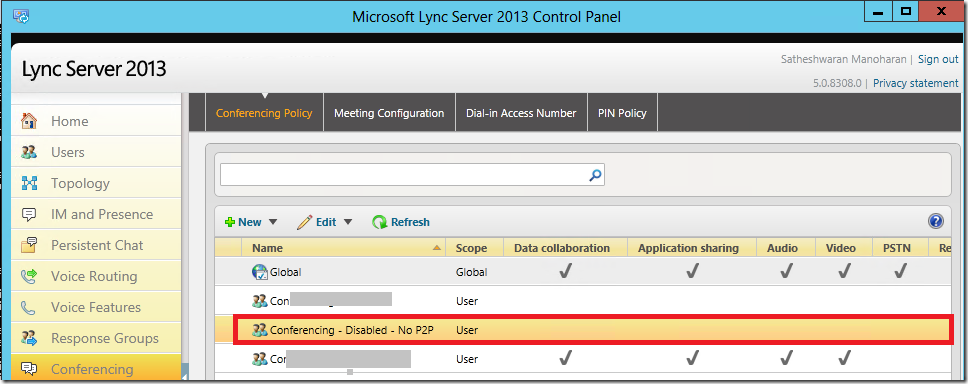Click the Conferencing icon in sidebar
Screen dimensions: 968x384
29,369
